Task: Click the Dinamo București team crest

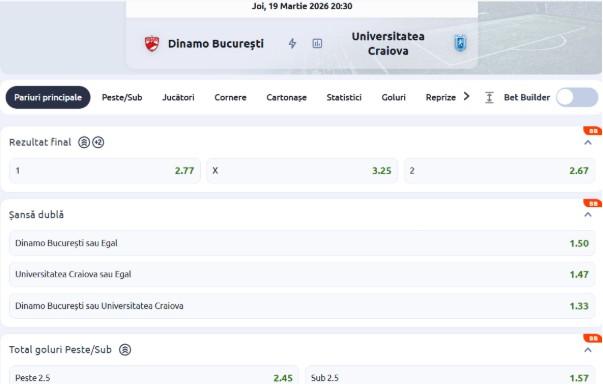Action: tap(152, 43)
